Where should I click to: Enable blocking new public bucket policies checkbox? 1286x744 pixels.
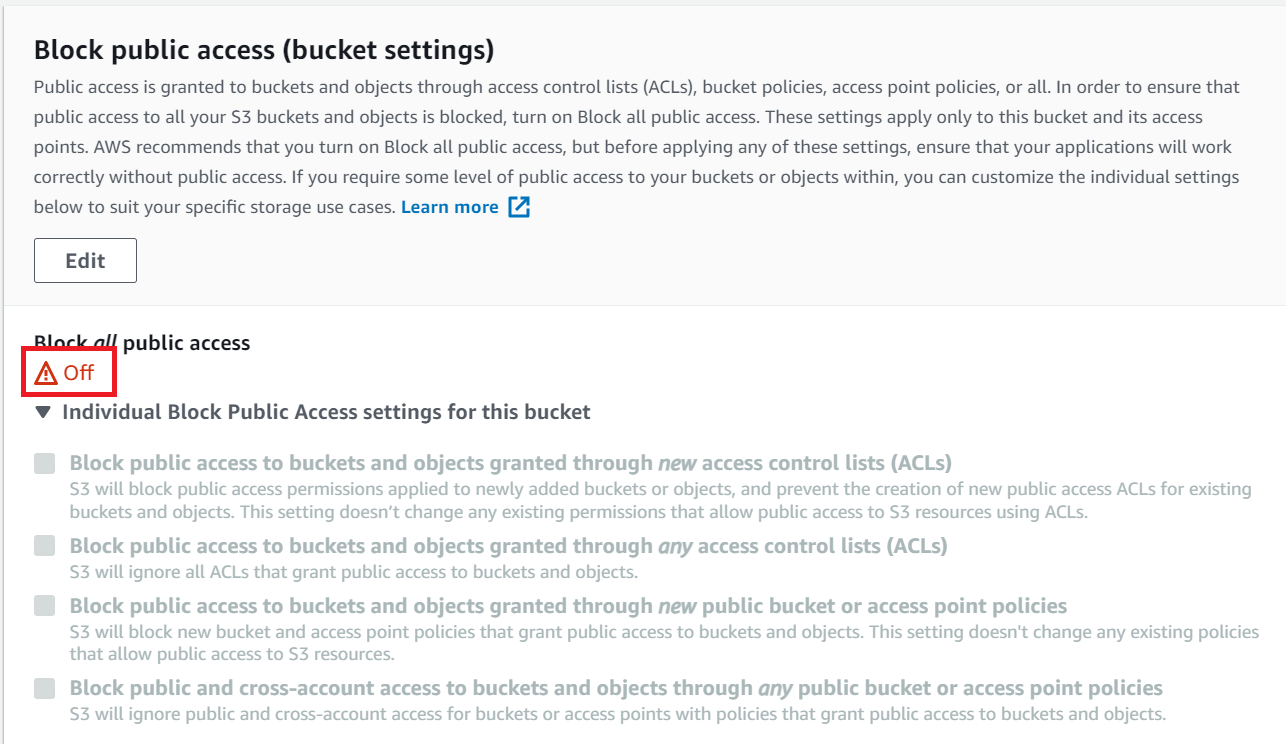click(x=44, y=606)
